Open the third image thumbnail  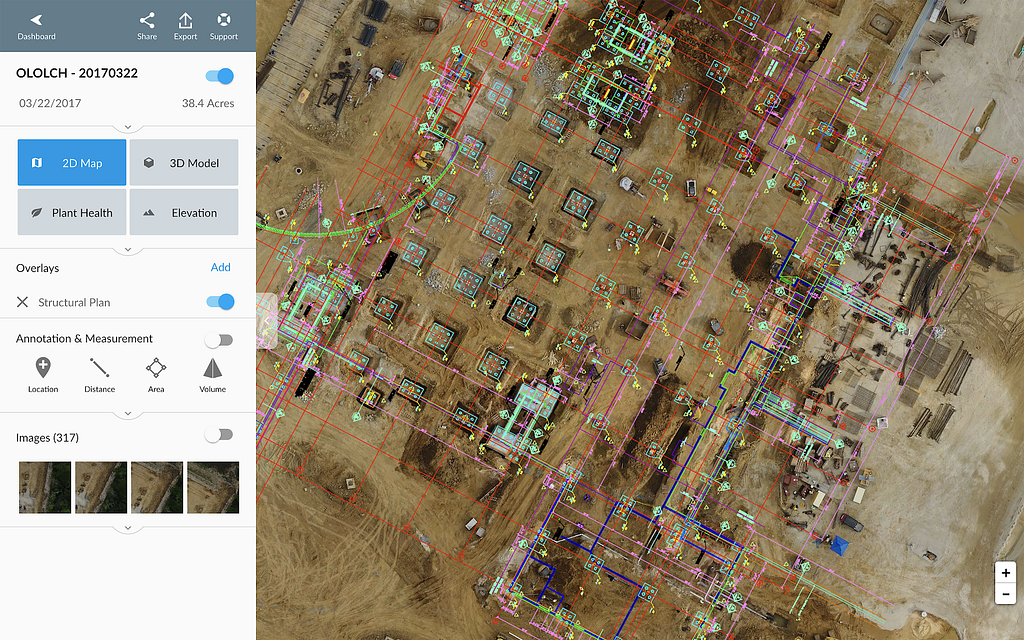pos(157,487)
